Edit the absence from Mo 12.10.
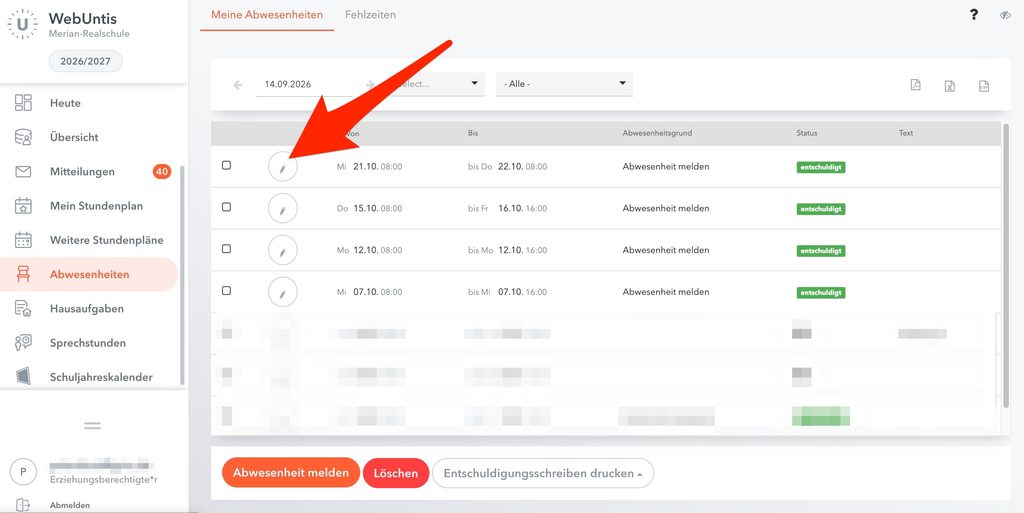This screenshot has height=513, width=1024. 283,251
